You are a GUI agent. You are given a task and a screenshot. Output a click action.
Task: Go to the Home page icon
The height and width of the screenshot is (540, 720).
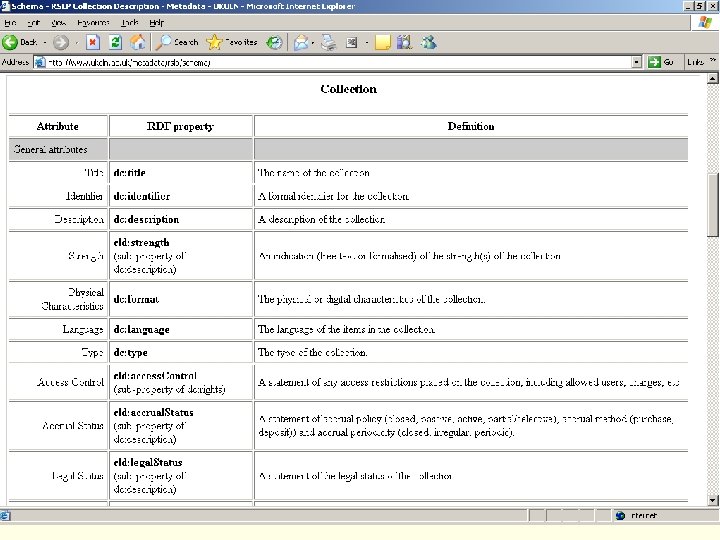click(137, 42)
